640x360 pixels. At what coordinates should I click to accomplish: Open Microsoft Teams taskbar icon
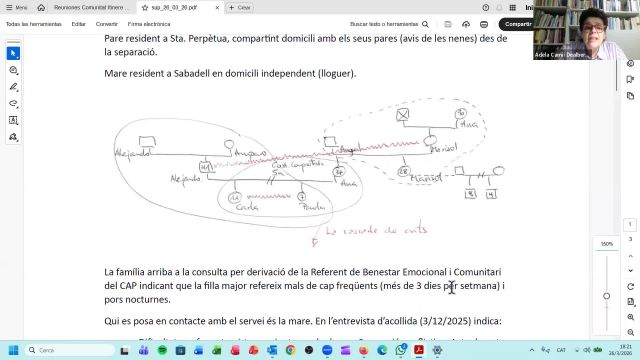point(143,350)
